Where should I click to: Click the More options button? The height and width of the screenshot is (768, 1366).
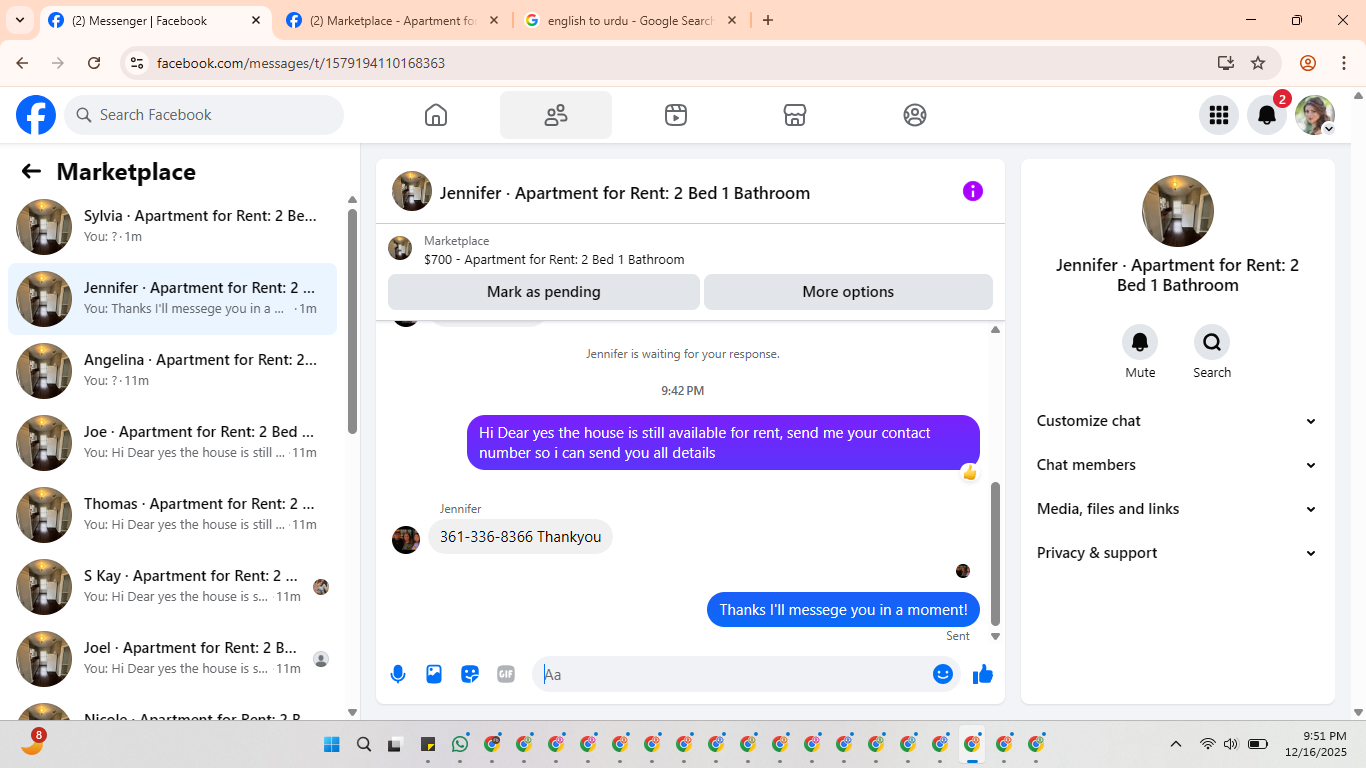[x=848, y=292]
